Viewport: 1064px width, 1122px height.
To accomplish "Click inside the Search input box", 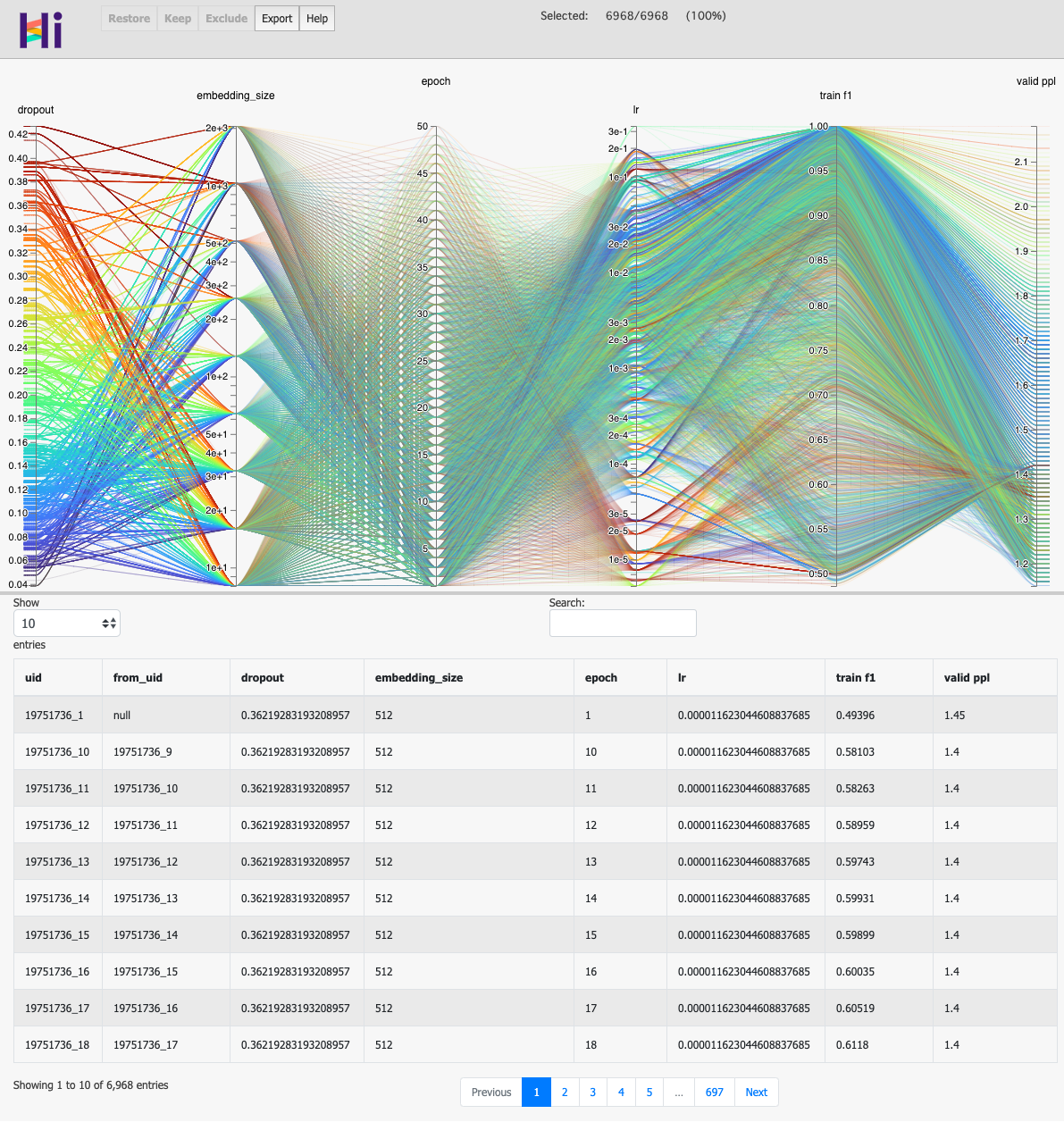I will tap(623, 623).
